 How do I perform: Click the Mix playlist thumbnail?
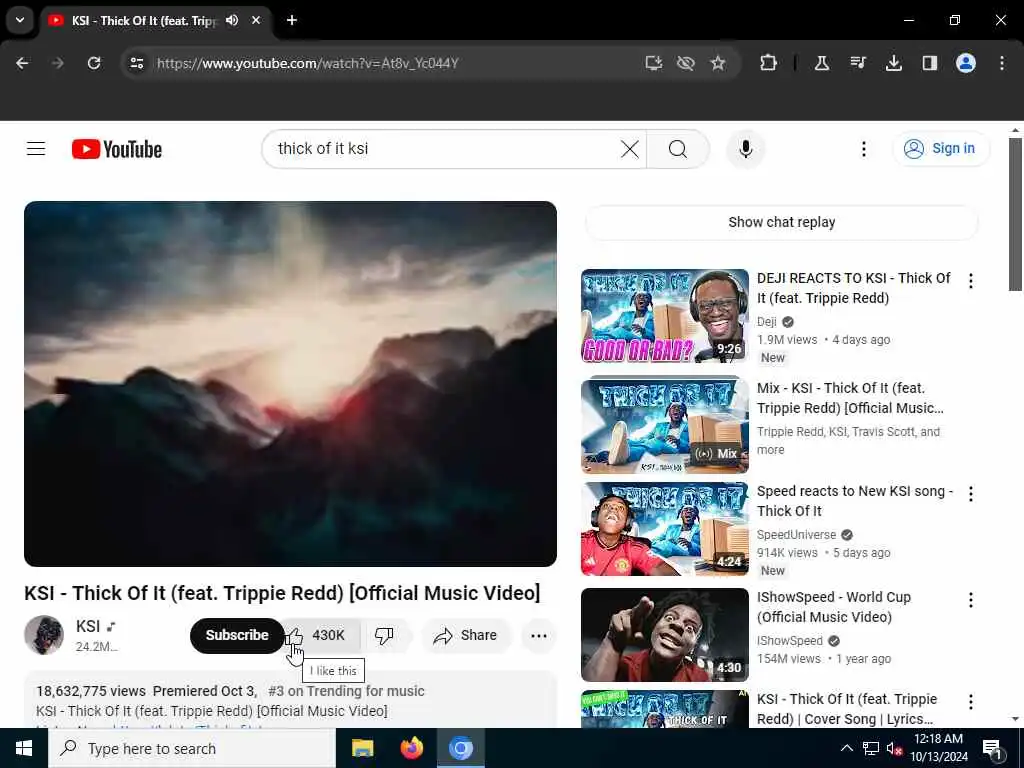665,424
